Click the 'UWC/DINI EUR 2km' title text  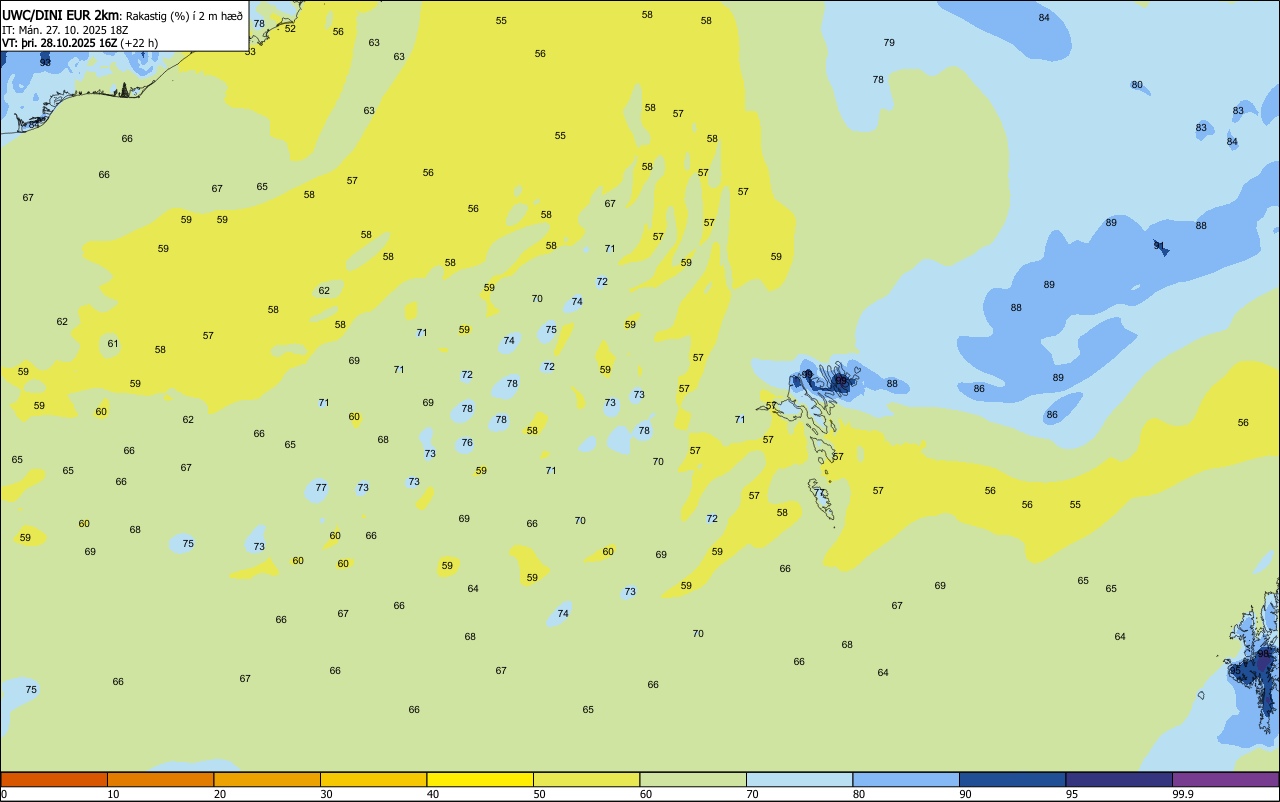pos(61,15)
